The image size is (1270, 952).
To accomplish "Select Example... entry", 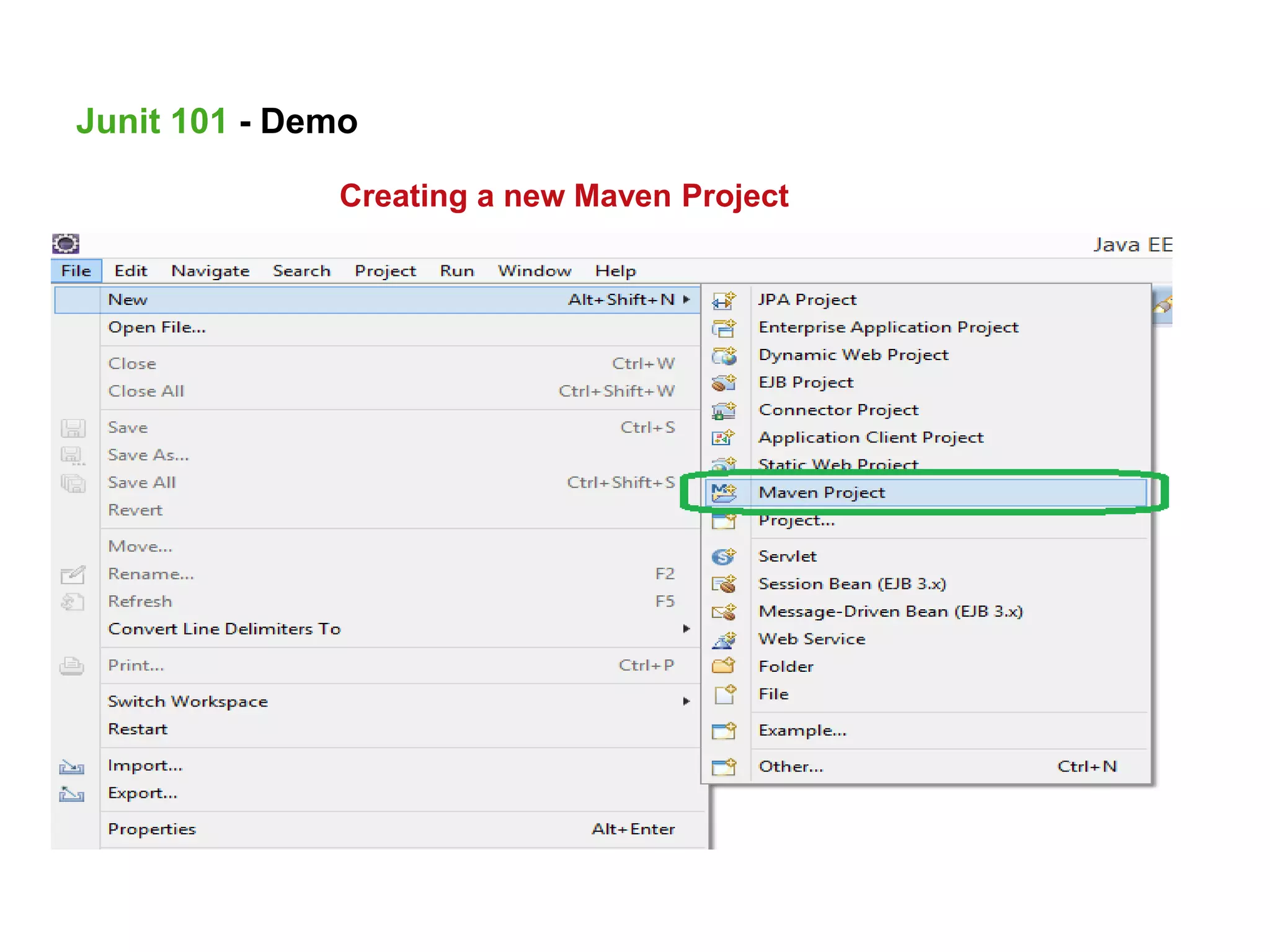I will pyautogui.click(x=926, y=731).
